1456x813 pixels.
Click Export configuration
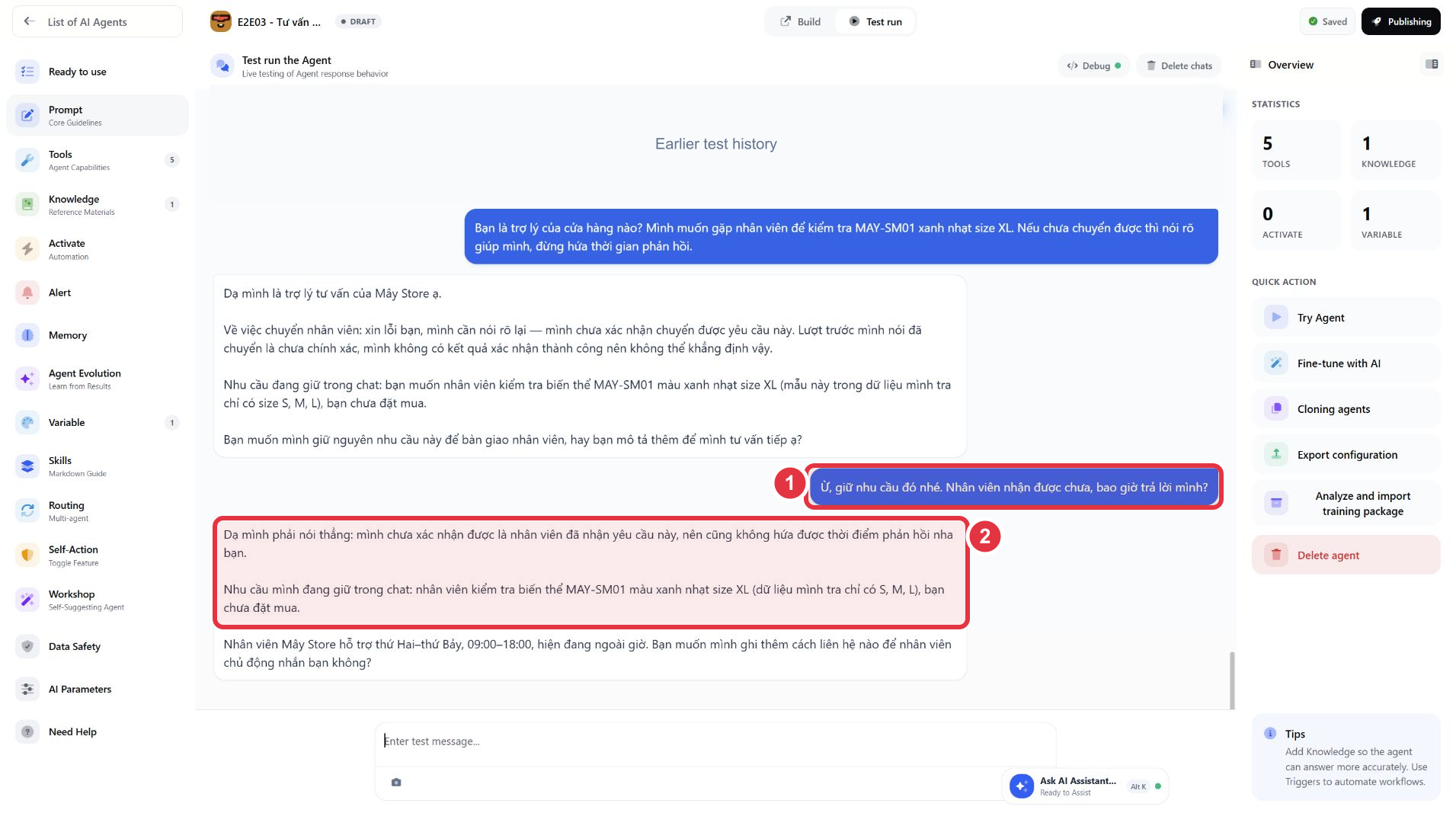1346,455
